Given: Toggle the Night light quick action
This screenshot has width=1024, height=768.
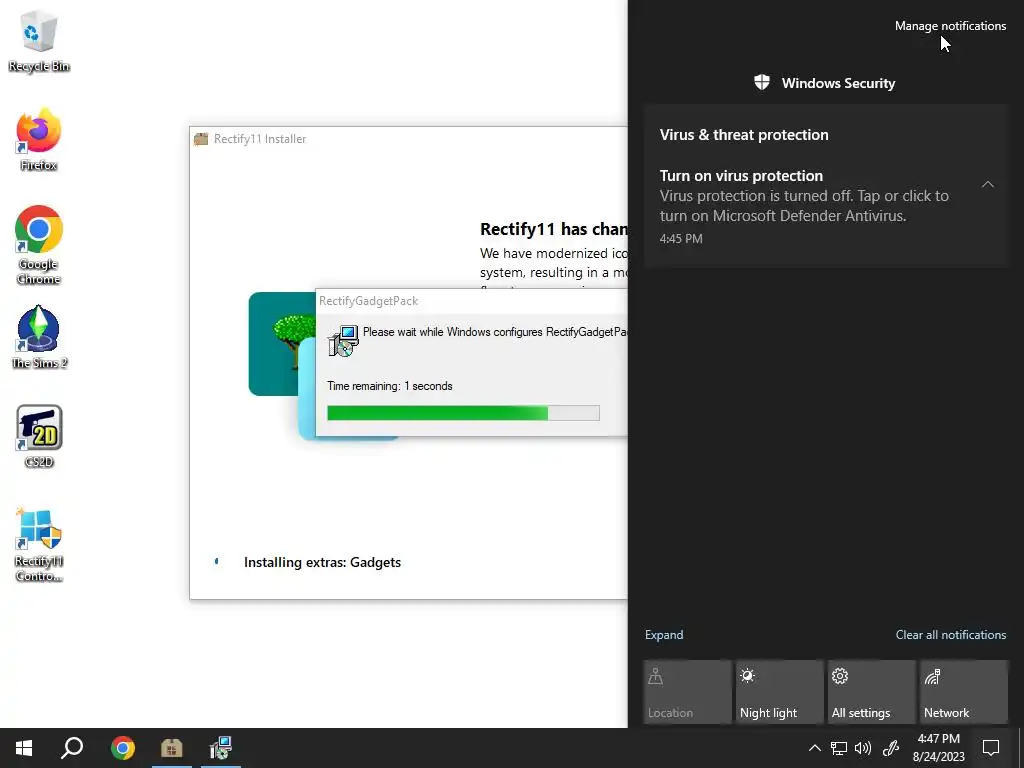Looking at the screenshot, I should 779,692.
